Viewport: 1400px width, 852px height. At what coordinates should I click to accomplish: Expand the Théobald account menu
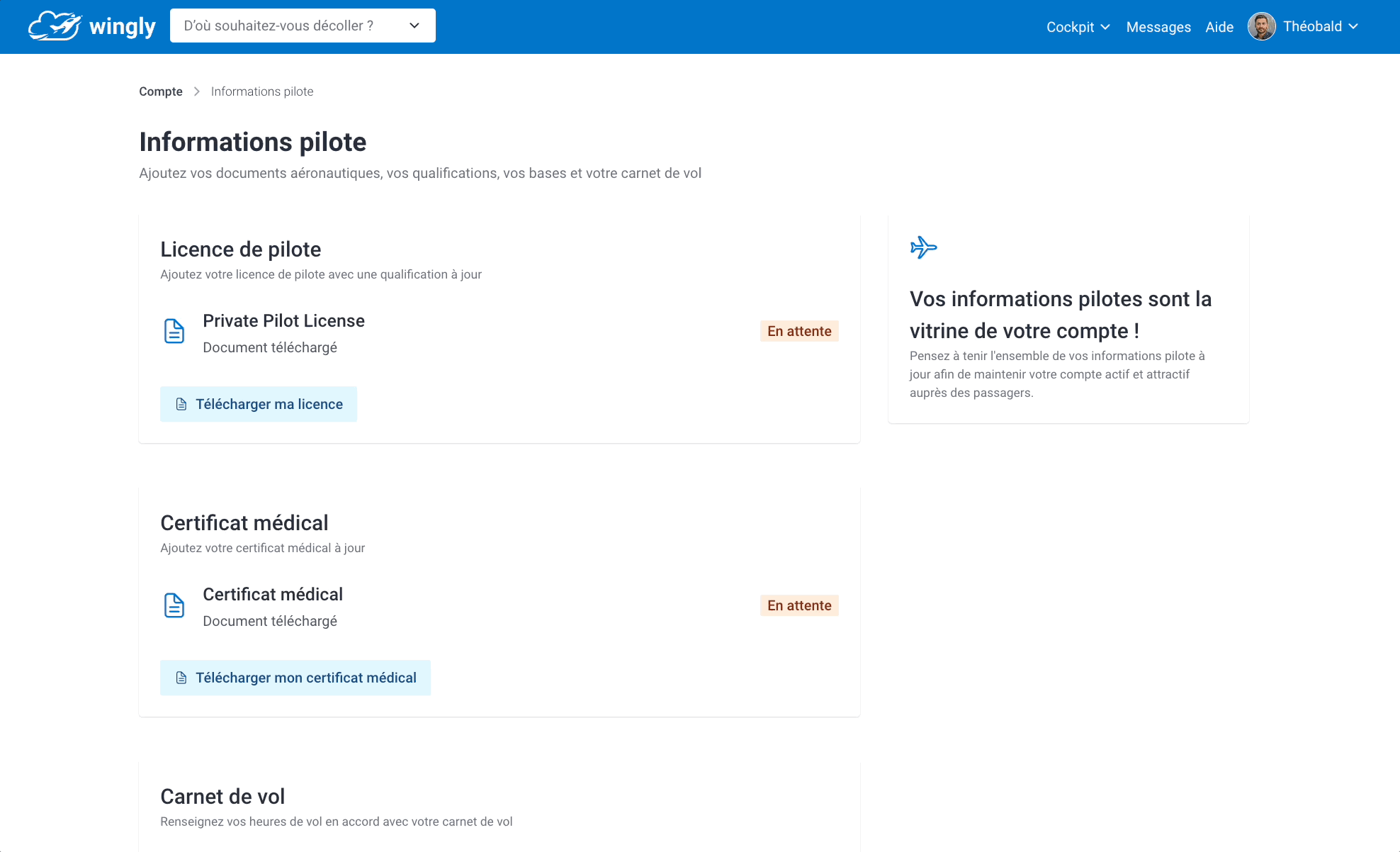pos(1321,26)
